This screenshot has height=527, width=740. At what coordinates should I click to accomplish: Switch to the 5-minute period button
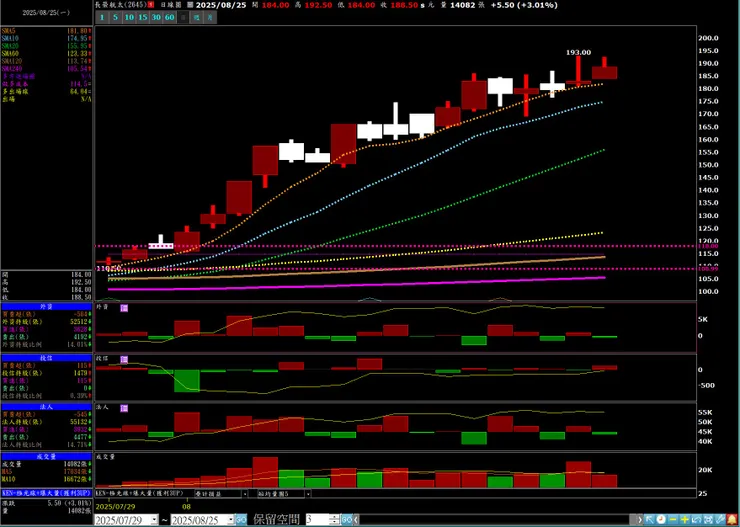click(116, 17)
